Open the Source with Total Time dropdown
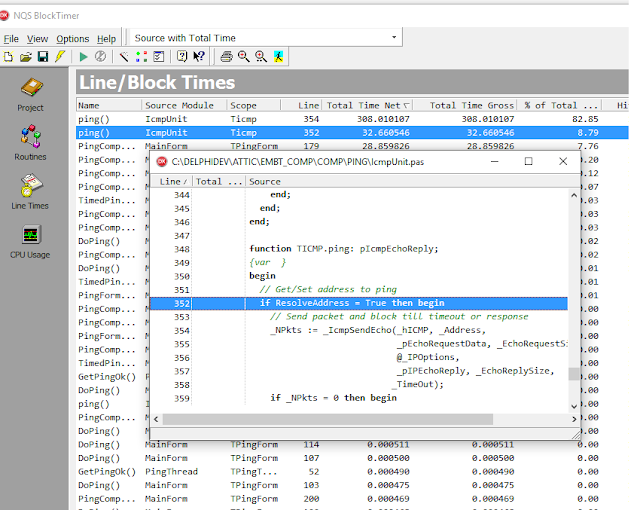 (266, 38)
